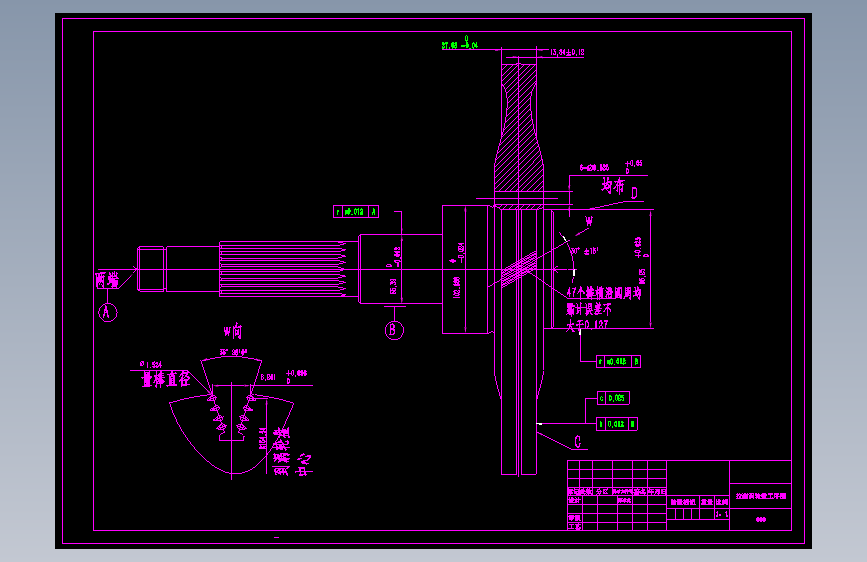Select the '累计误差不' note line
This screenshot has height=562, width=867.
click(x=589, y=309)
